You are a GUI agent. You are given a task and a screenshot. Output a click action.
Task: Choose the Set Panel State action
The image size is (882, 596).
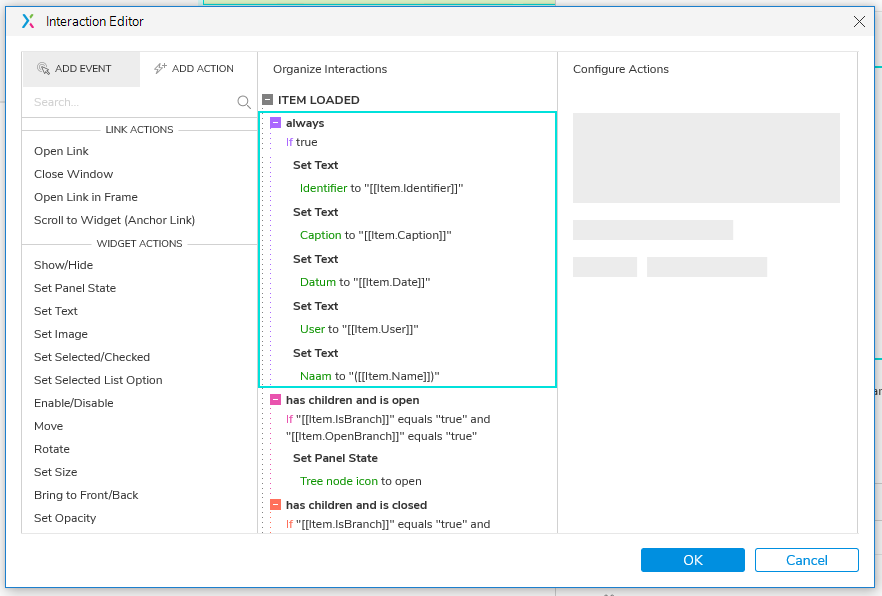pyautogui.click(x=75, y=288)
